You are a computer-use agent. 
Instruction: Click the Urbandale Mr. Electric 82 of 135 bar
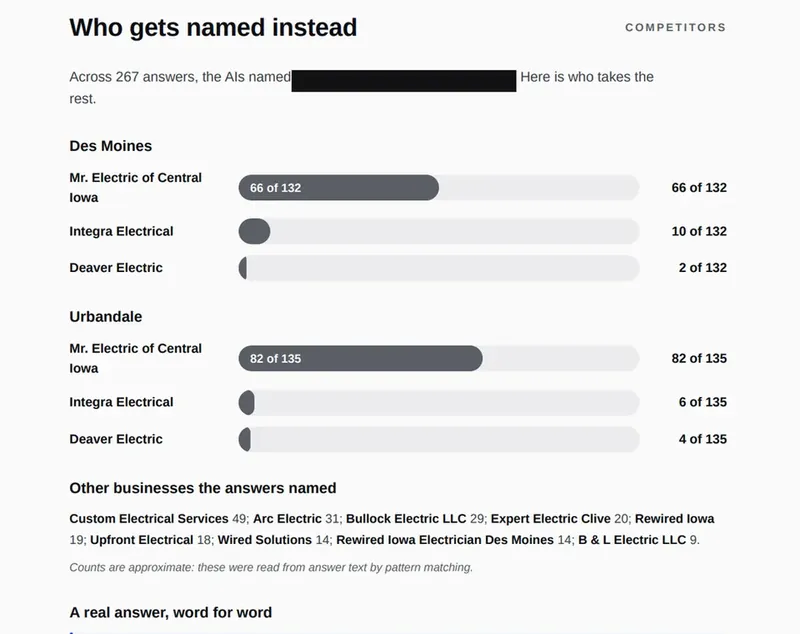439,359
